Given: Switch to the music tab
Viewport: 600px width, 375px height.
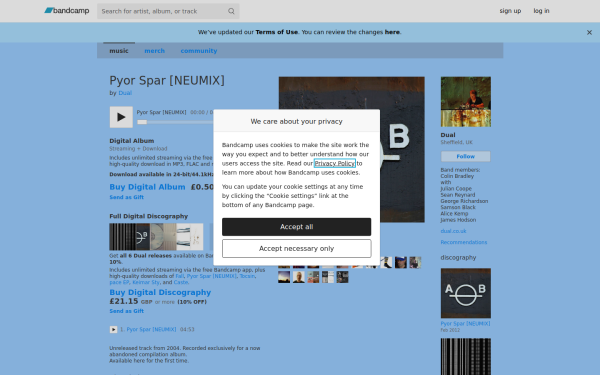Looking at the screenshot, I should 119,51.
